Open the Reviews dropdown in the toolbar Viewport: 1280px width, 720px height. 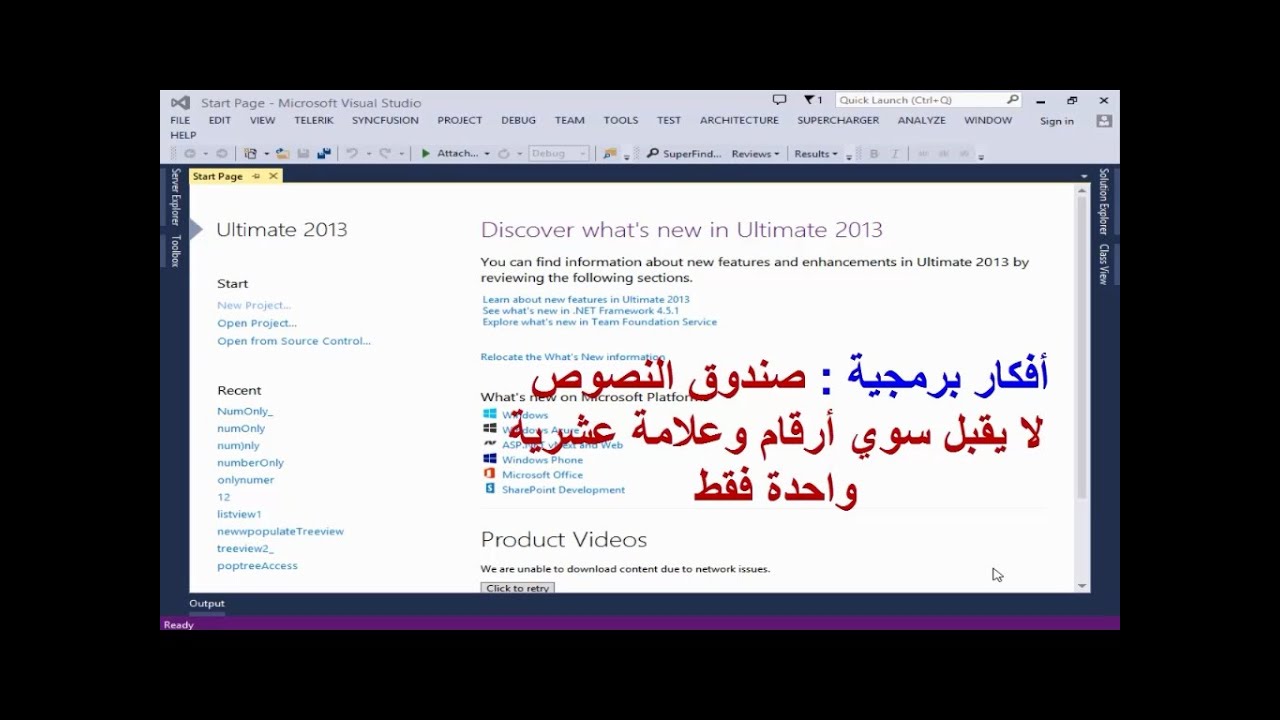755,154
